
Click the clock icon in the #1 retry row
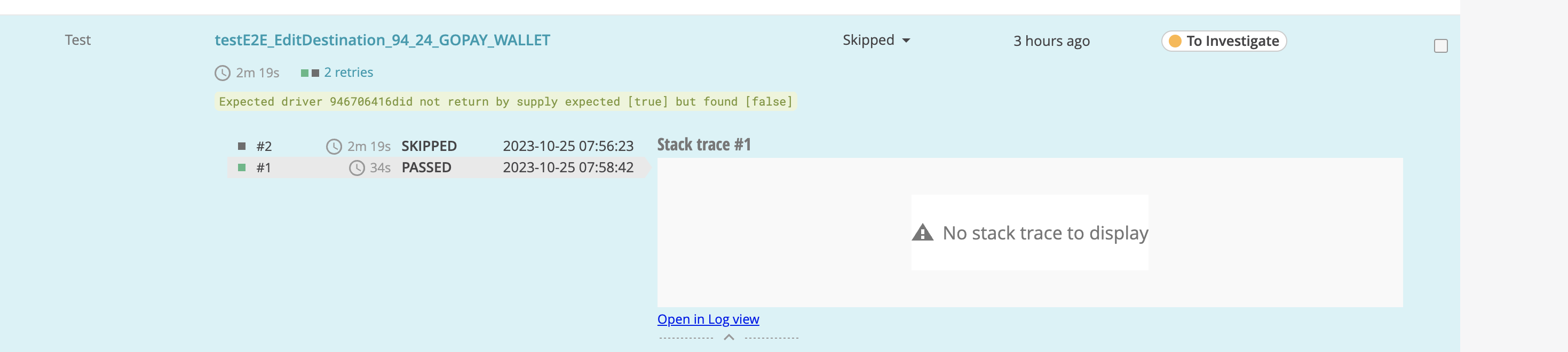(357, 168)
